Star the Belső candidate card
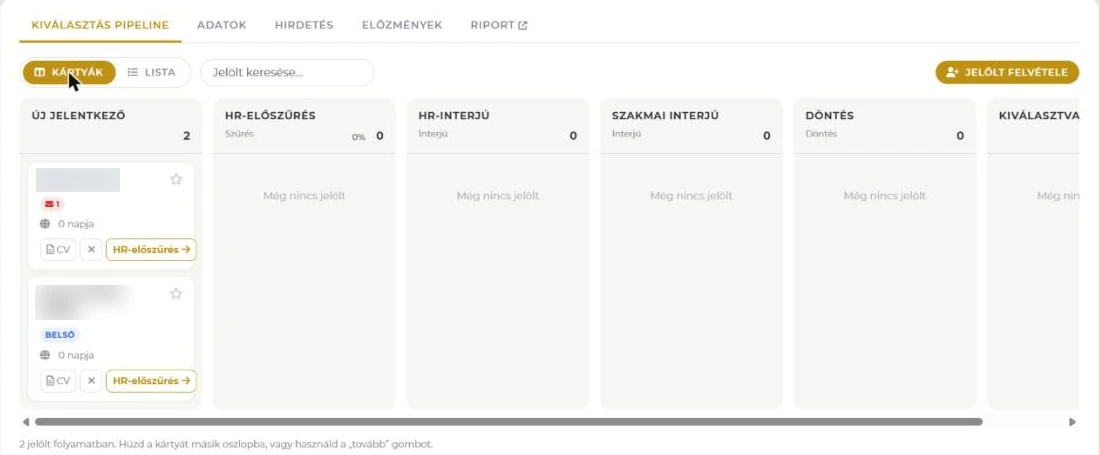This screenshot has width=1100, height=455. 176,294
